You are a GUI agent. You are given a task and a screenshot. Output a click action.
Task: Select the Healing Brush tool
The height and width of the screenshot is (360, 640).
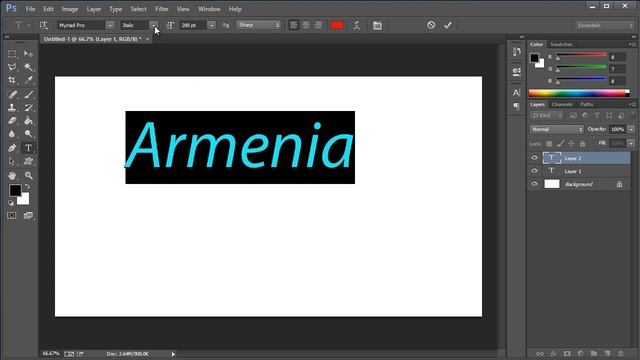[x=12, y=95]
